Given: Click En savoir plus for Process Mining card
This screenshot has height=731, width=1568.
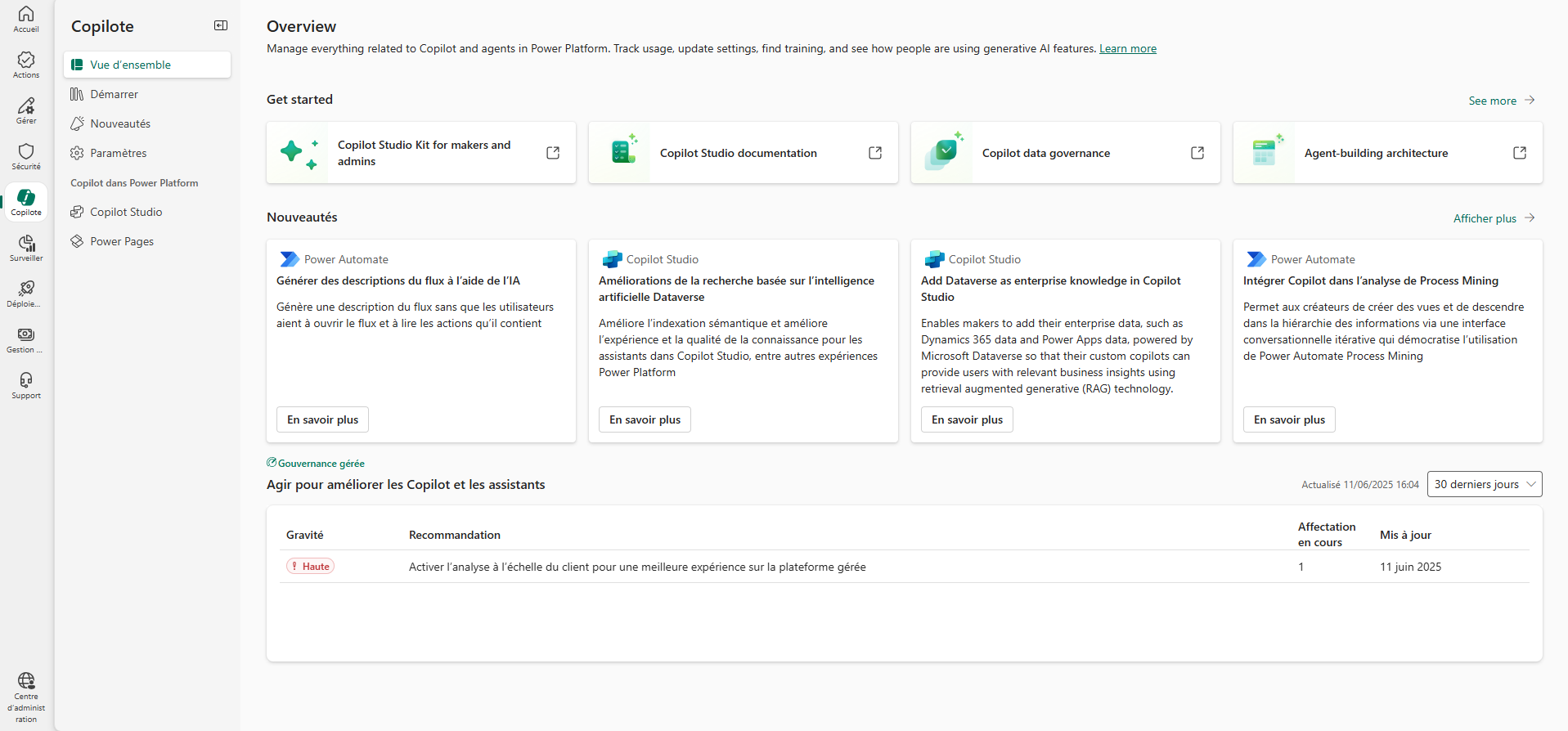Looking at the screenshot, I should (1289, 419).
